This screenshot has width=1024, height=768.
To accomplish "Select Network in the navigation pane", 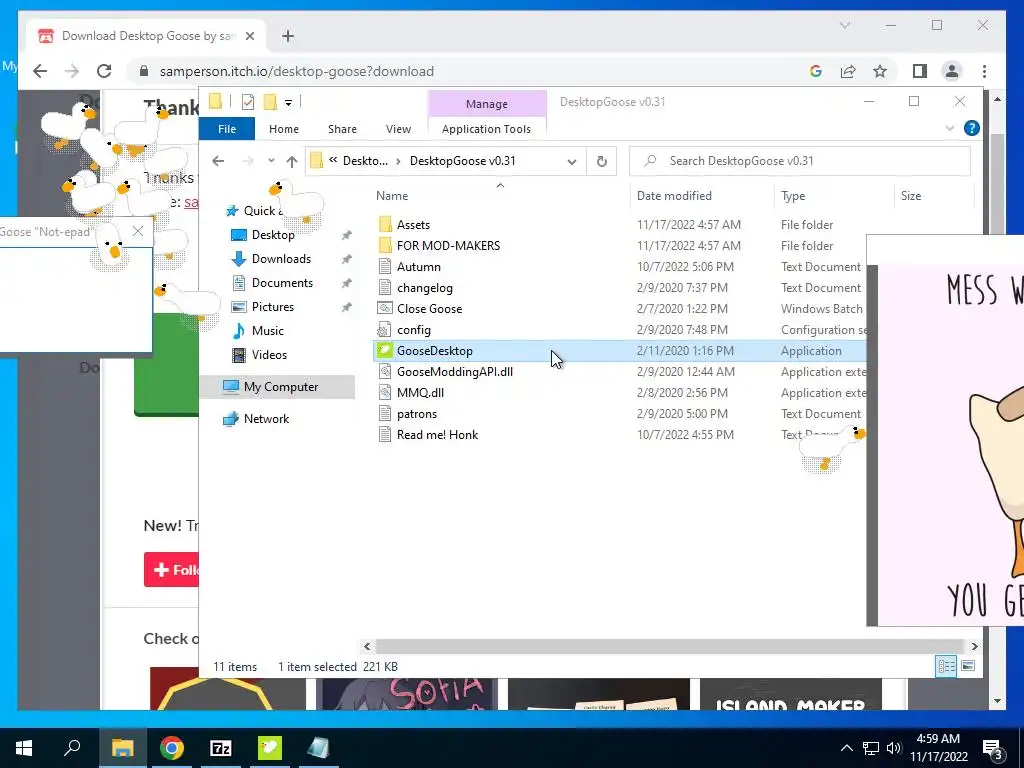I will click(x=266, y=419).
